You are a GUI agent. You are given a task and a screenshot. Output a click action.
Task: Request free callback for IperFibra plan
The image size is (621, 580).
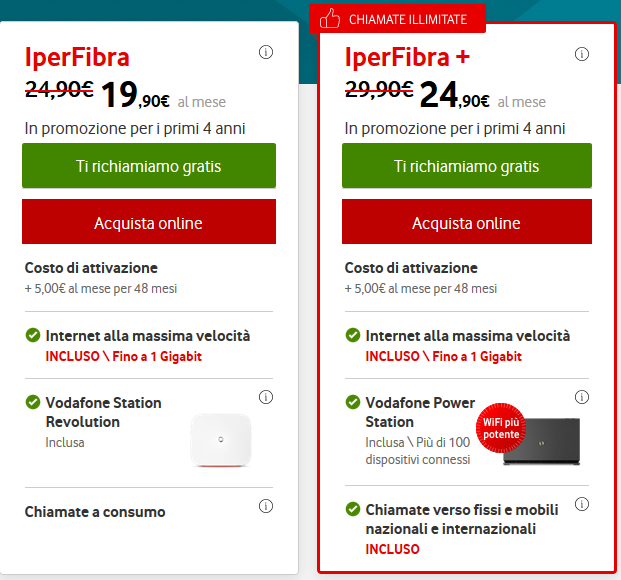coord(148,166)
